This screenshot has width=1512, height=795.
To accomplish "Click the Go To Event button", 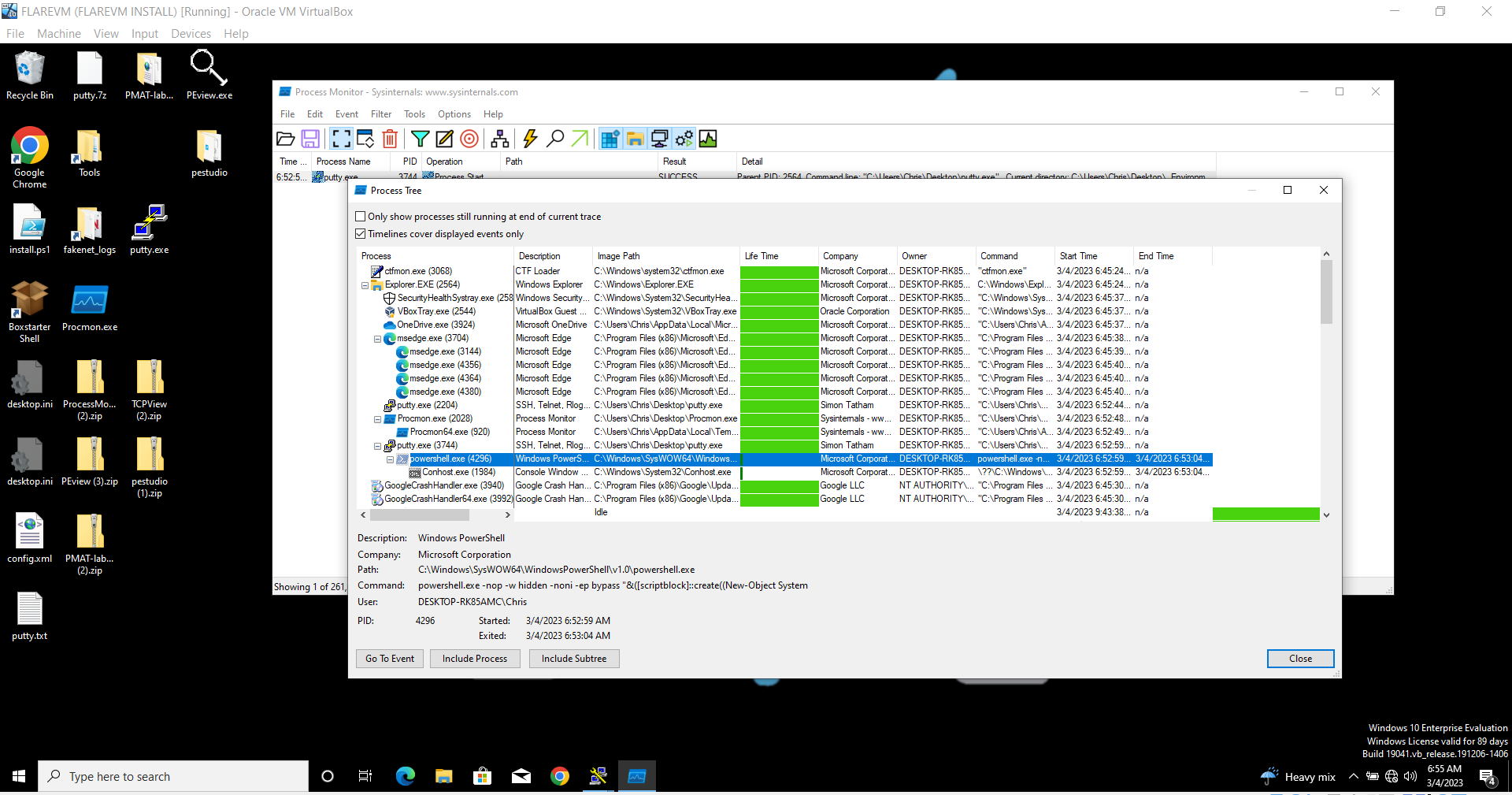I will [x=390, y=659].
